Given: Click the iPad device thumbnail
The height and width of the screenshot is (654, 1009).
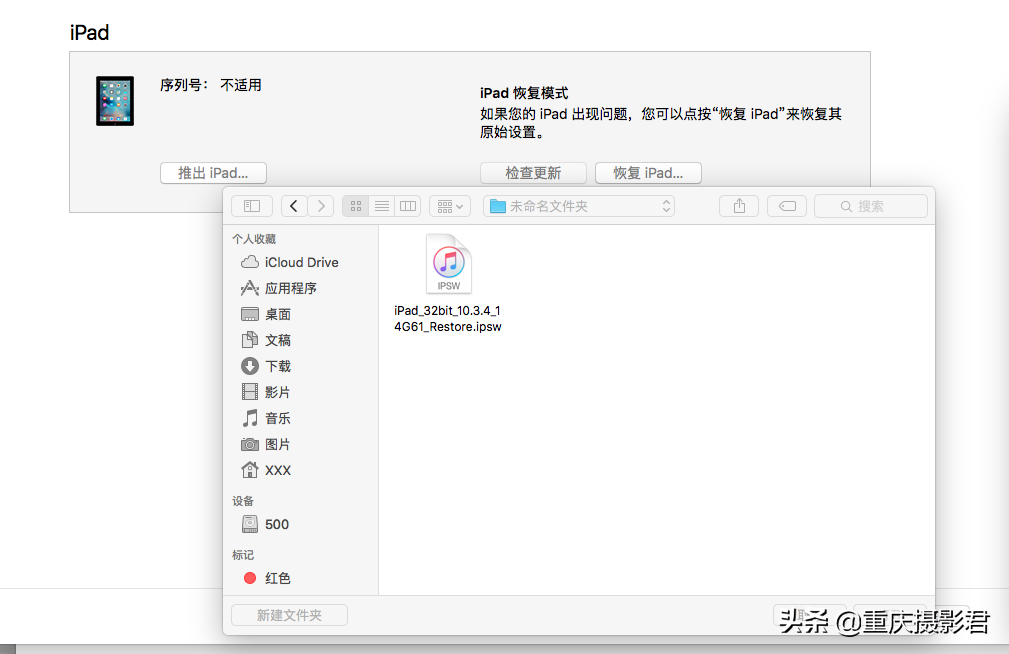Looking at the screenshot, I should (x=115, y=101).
